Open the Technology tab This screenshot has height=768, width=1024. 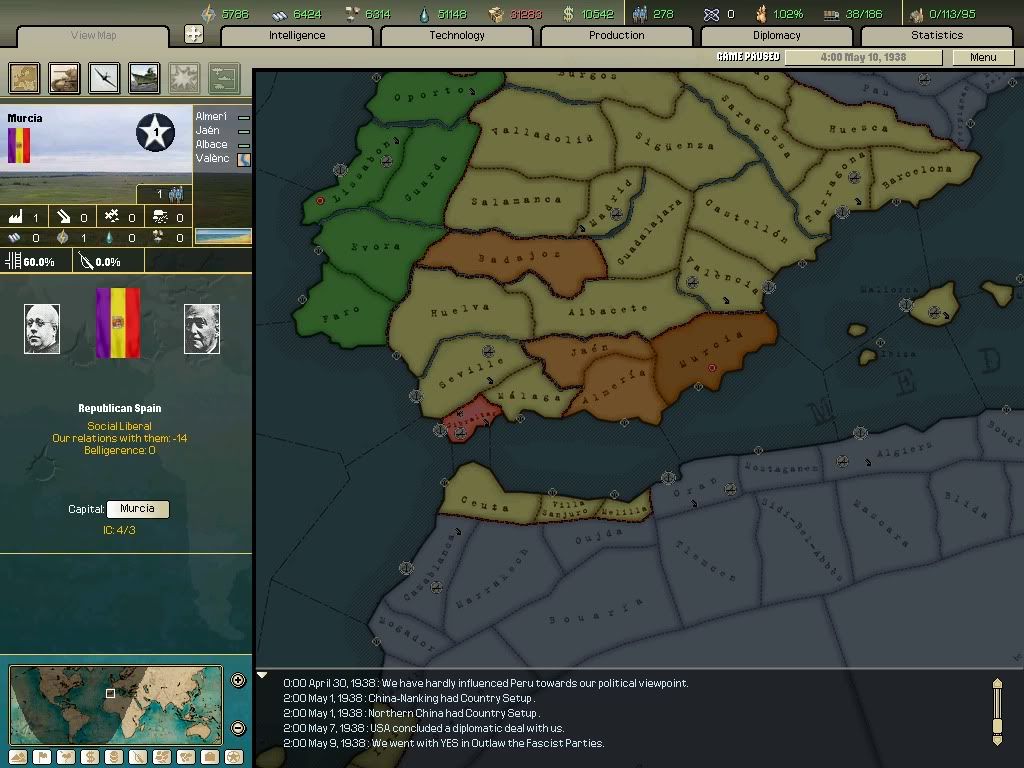(457, 35)
